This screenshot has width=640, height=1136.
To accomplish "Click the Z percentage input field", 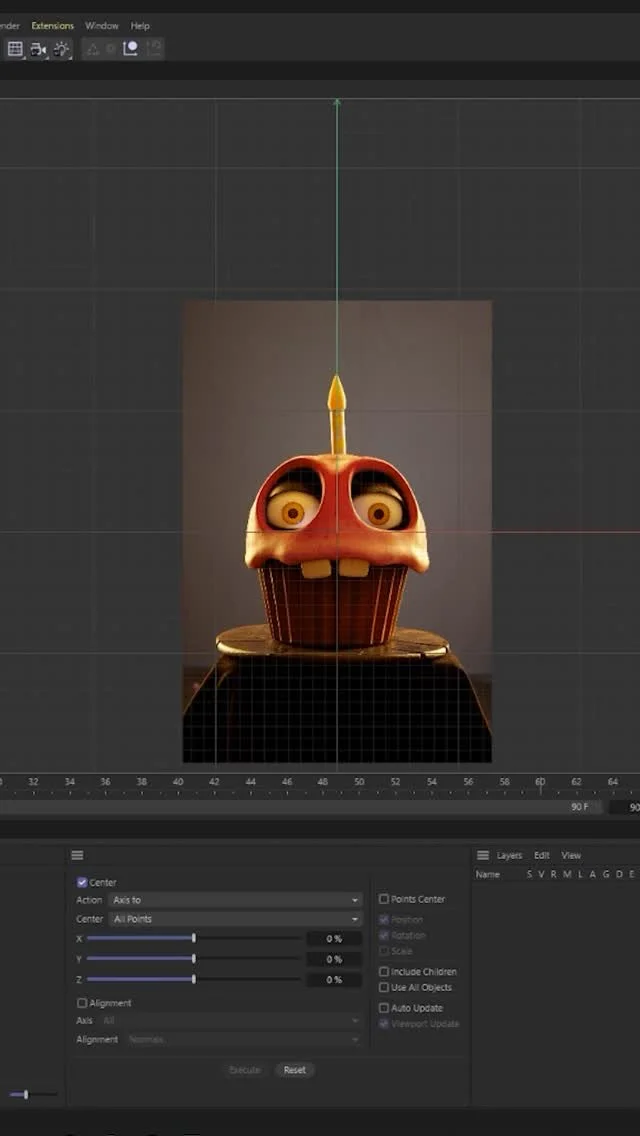I will (x=333, y=980).
